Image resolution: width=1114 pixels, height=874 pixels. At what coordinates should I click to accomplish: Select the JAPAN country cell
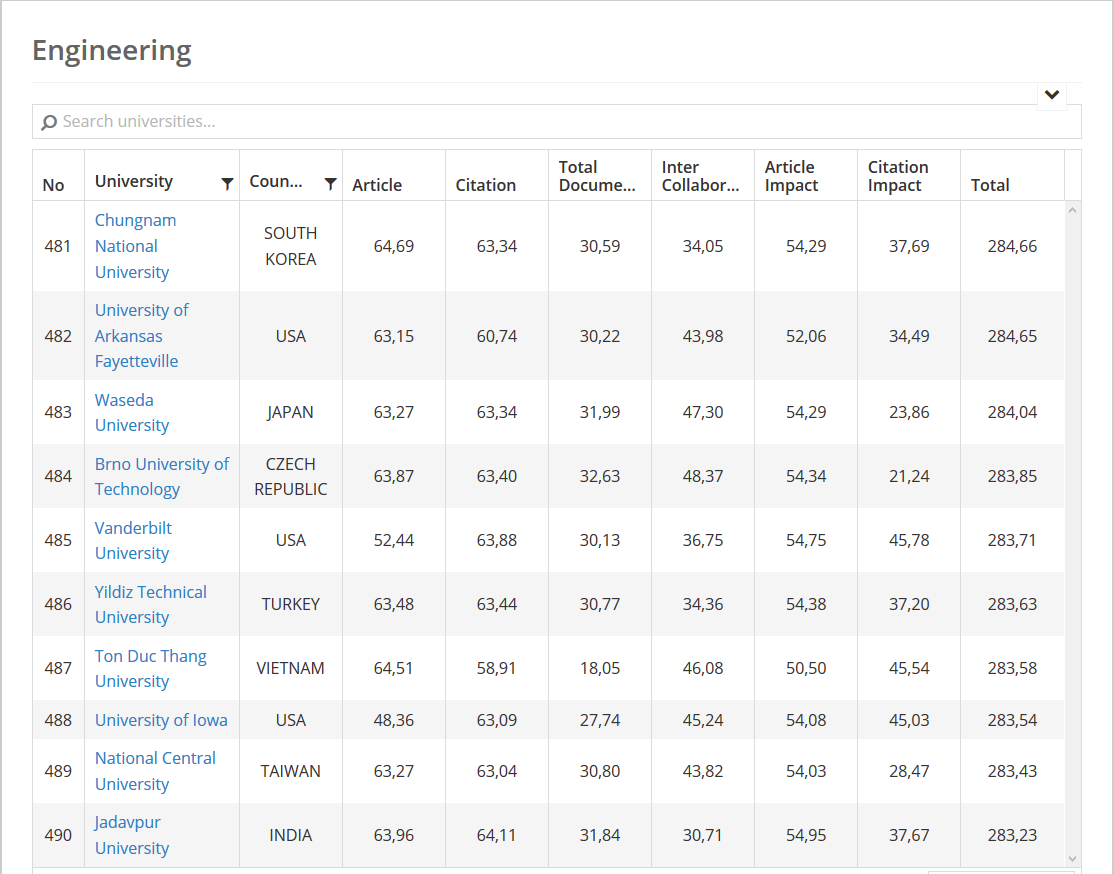(291, 412)
